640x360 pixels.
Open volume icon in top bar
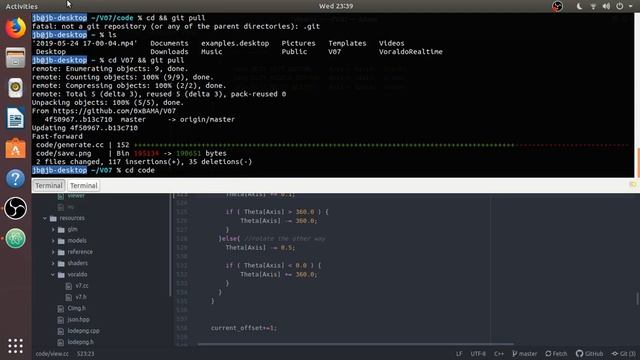[606, 6]
